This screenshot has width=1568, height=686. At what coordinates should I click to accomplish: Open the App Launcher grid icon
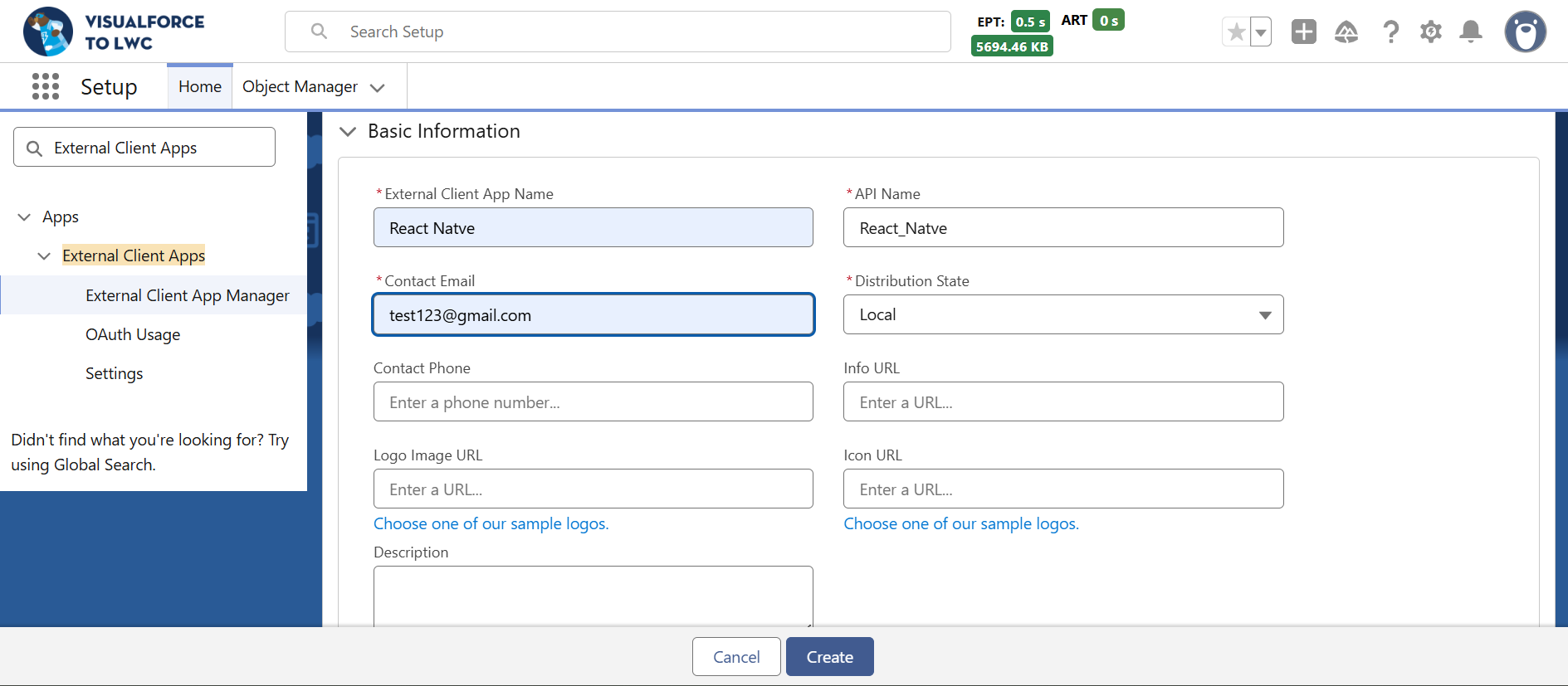pos(46,86)
